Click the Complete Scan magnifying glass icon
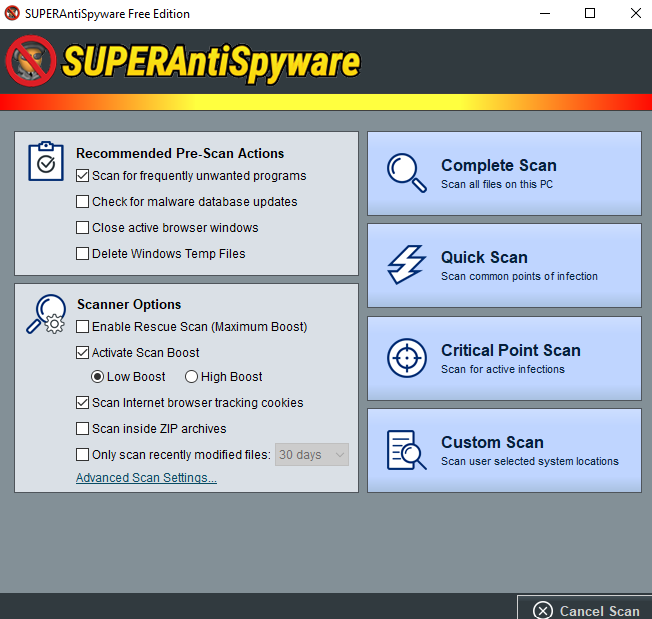Screen dimensions: 652x619 point(407,173)
